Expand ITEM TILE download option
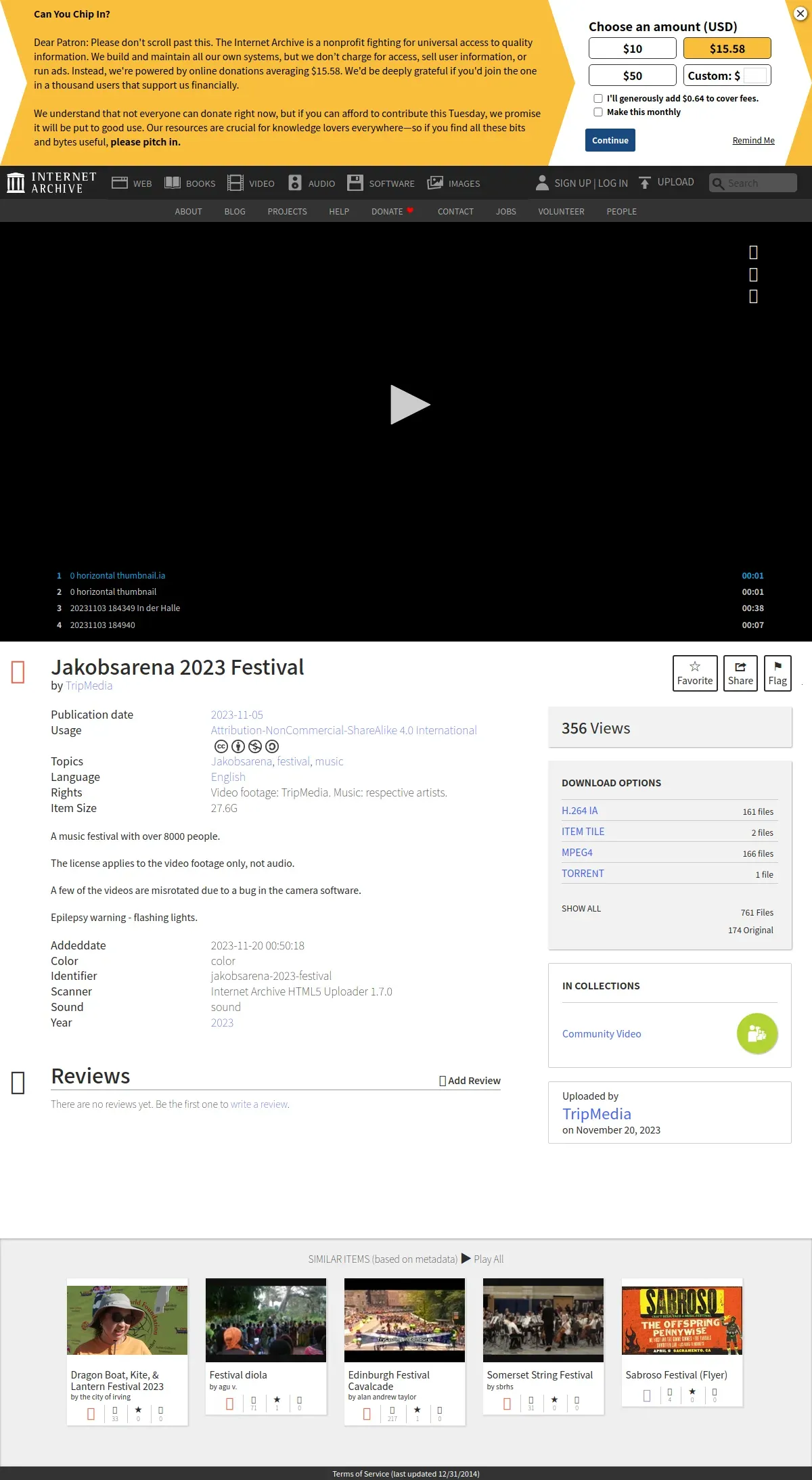 tap(583, 832)
